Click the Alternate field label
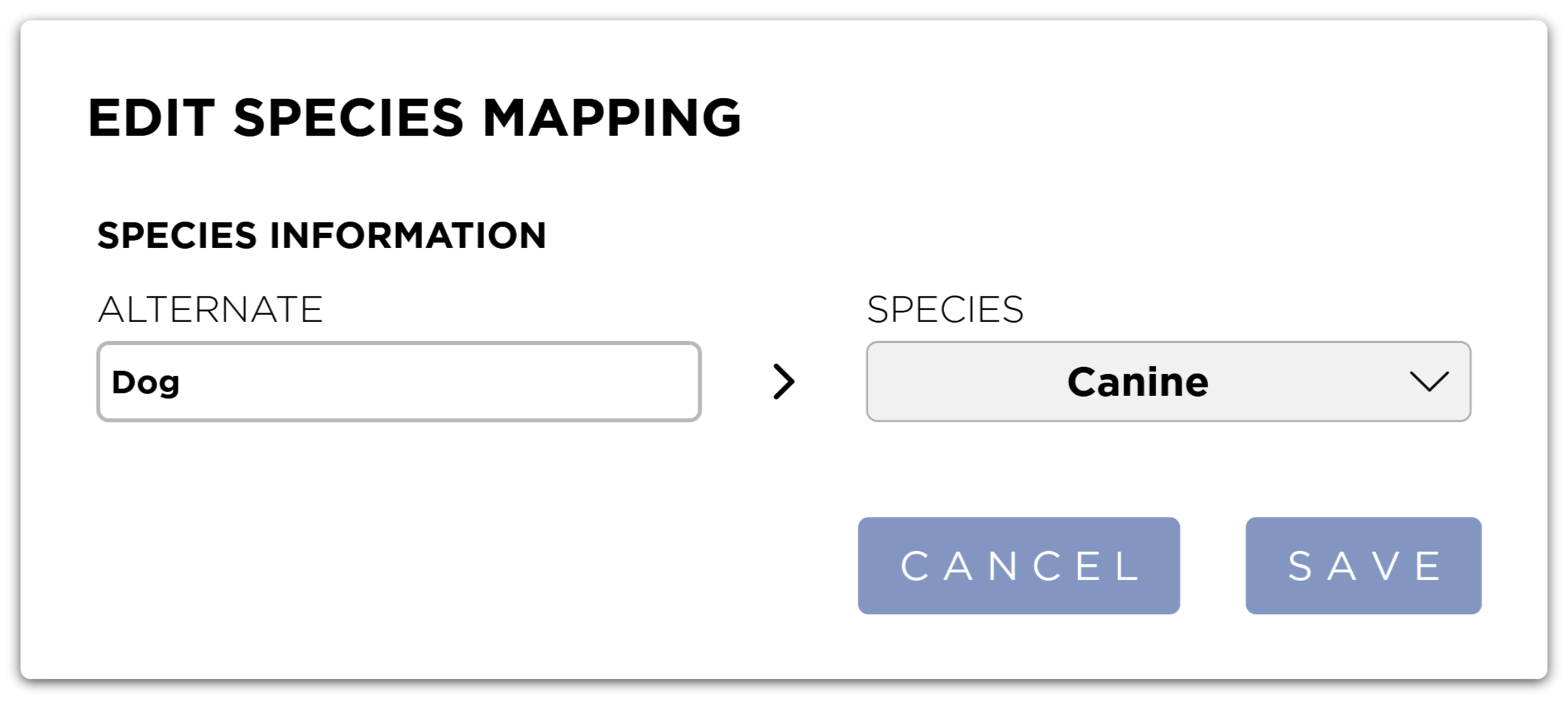This screenshot has height=703, width=1568. pos(210,310)
